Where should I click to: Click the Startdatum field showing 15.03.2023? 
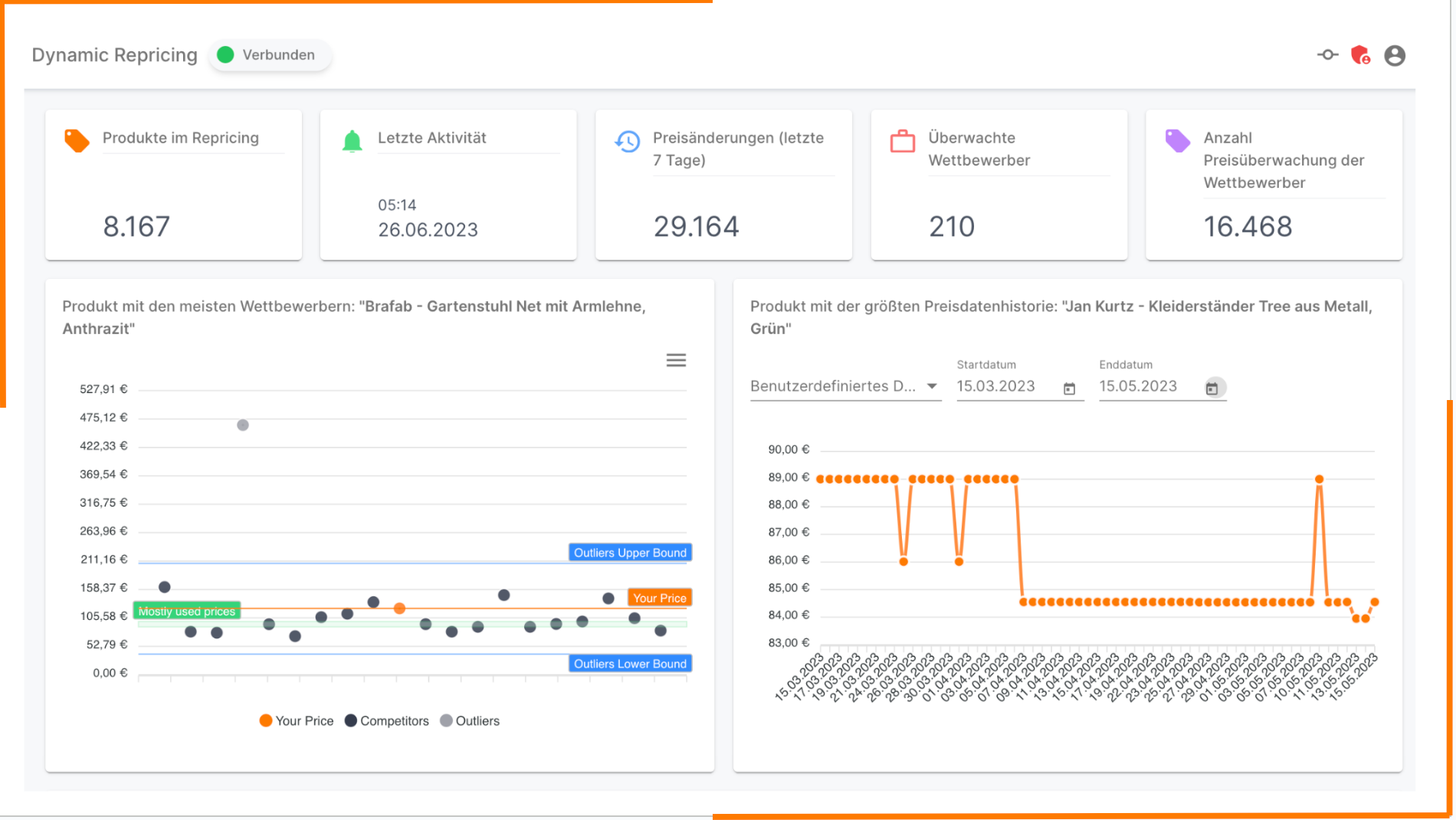tap(1019, 386)
